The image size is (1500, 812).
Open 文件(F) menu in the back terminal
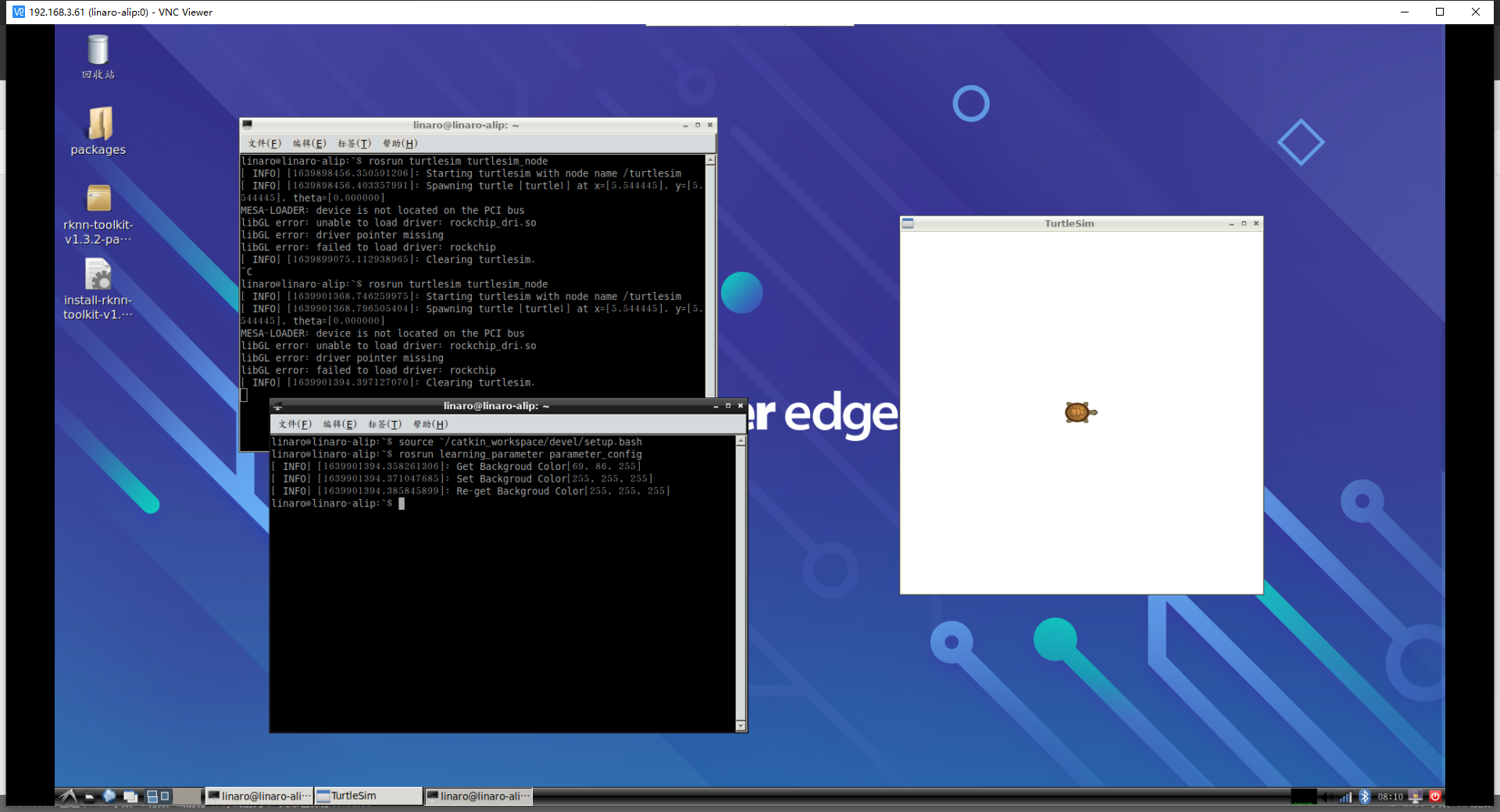click(265, 144)
